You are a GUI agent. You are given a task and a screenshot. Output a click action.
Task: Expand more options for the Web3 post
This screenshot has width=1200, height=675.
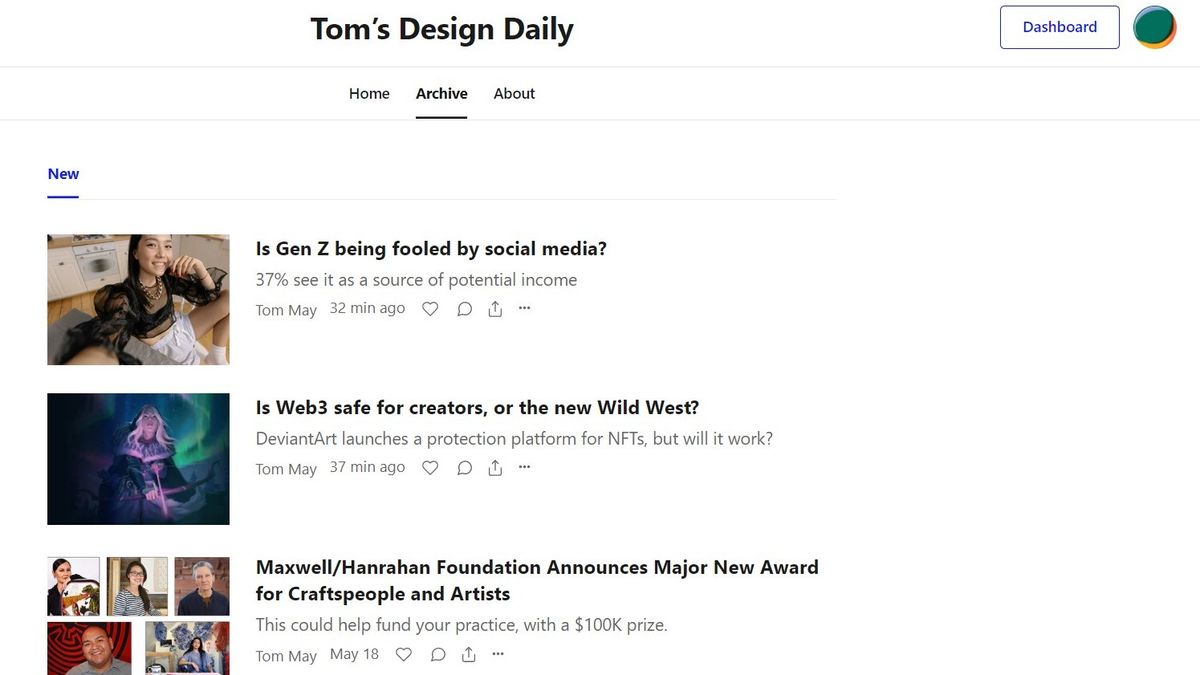coord(525,466)
